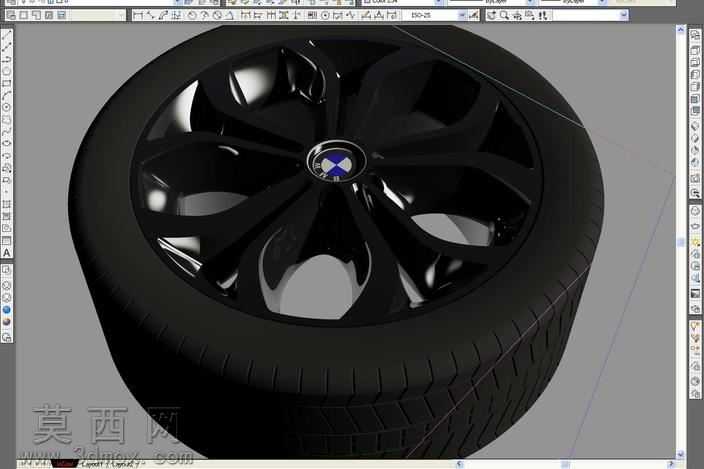Select the Line draw tool

pos(6,35)
